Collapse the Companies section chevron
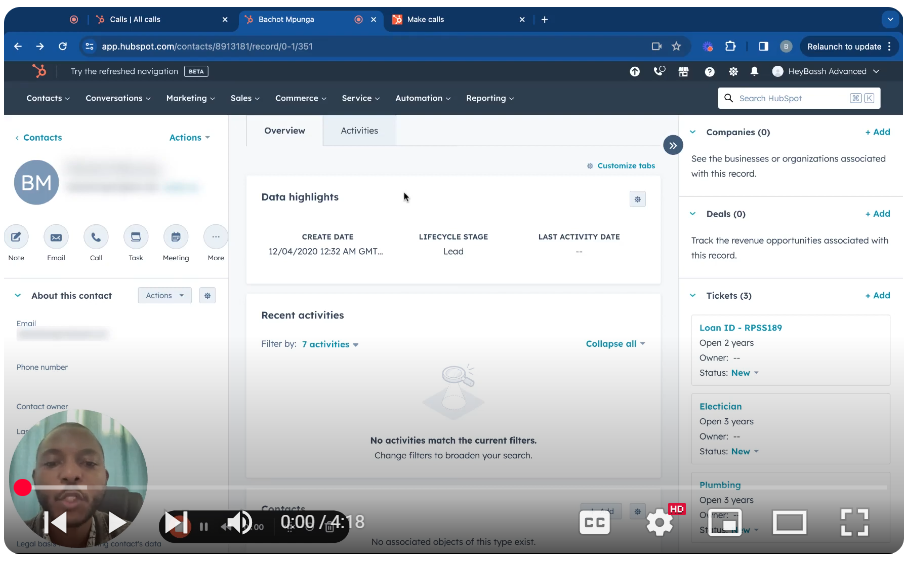 pos(693,132)
